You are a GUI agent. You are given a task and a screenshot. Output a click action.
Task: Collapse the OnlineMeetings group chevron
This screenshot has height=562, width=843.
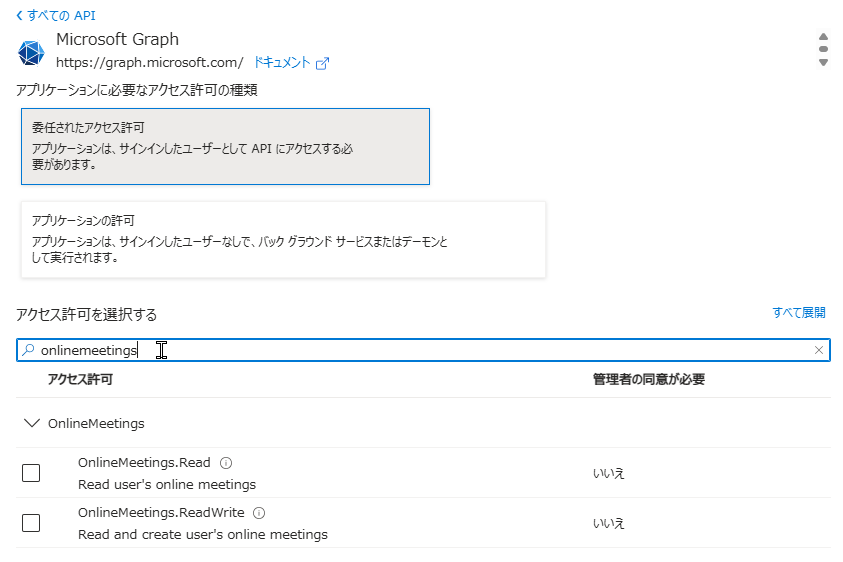click(31, 423)
